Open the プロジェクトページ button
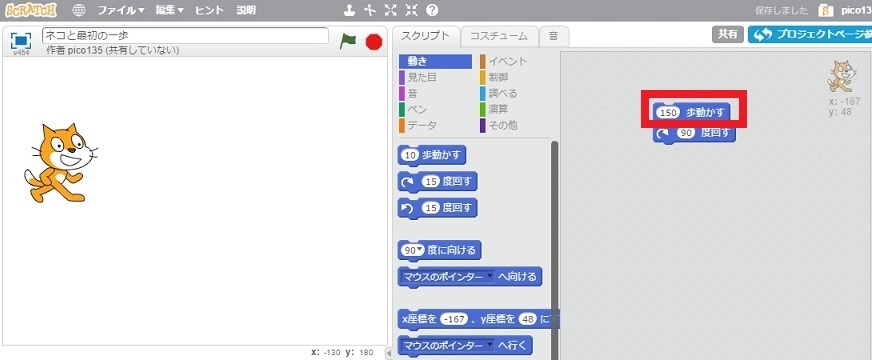Image resolution: width=872 pixels, height=360 pixels. pos(810,34)
